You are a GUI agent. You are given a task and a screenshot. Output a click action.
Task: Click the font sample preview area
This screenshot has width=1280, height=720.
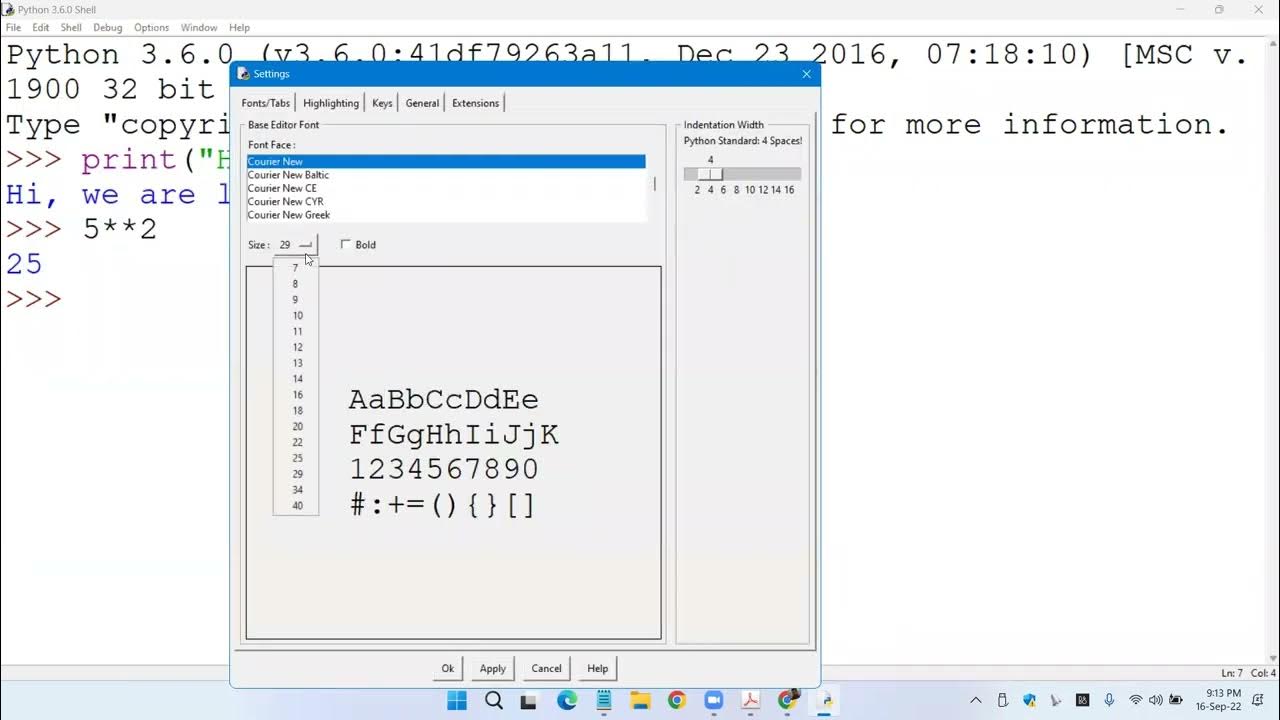pyautogui.click(x=453, y=452)
